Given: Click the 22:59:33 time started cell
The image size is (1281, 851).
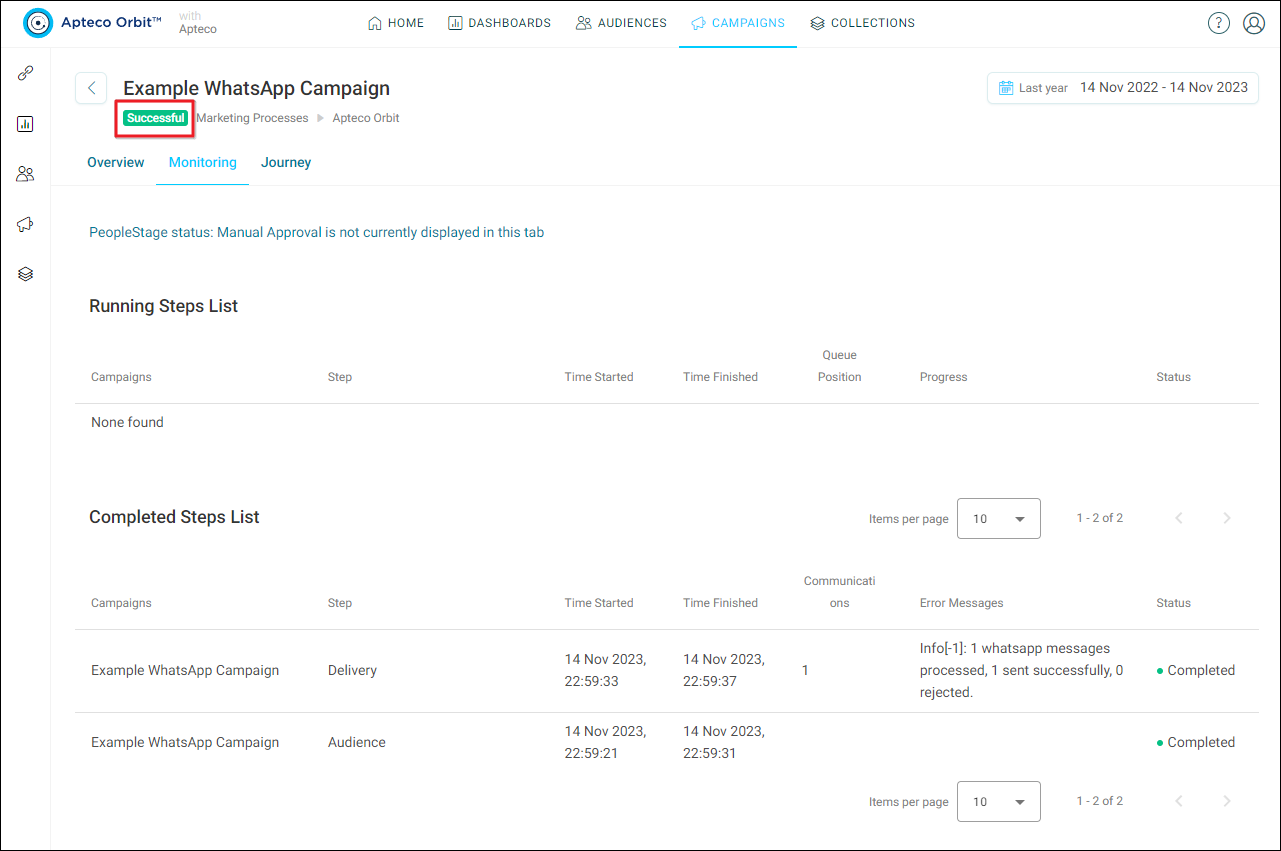Looking at the screenshot, I should (x=605, y=670).
